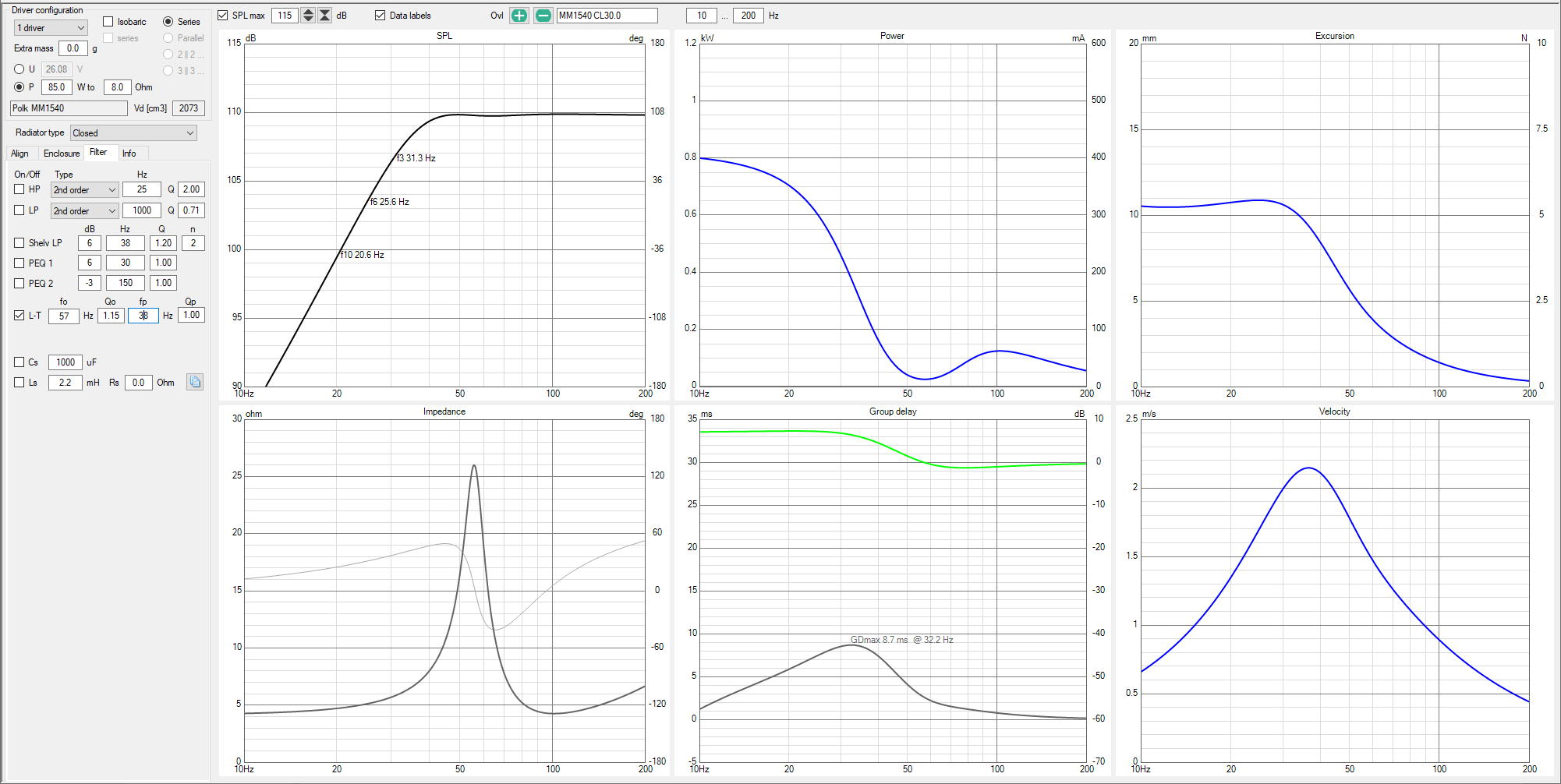The image size is (1561, 784).
Task: Remove overlay with the green minus icon
Action: (x=543, y=16)
